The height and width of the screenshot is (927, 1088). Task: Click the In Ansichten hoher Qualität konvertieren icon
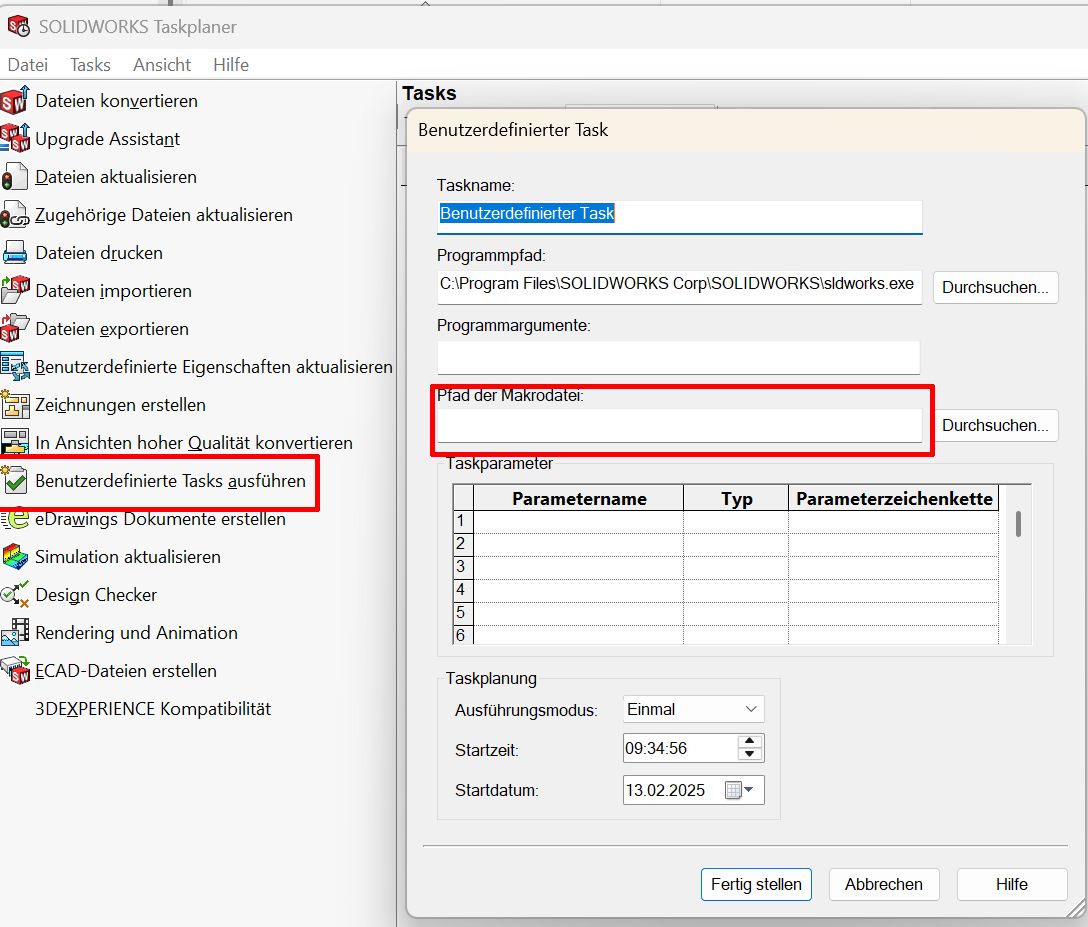pyautogui.click(x=15, y=442)
